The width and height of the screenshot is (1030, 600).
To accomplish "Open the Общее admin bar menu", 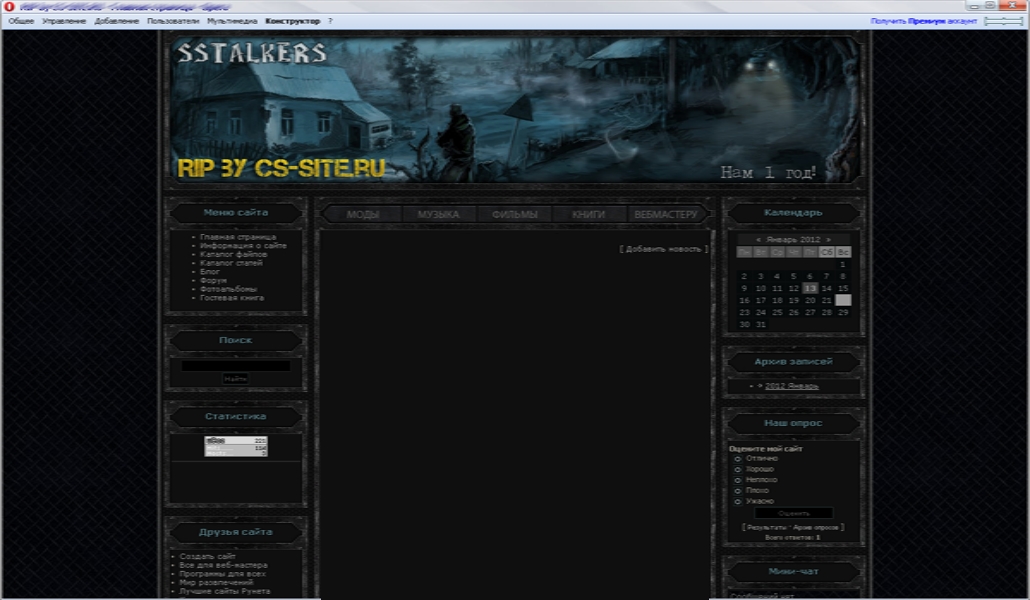I will tap(22, 21).
